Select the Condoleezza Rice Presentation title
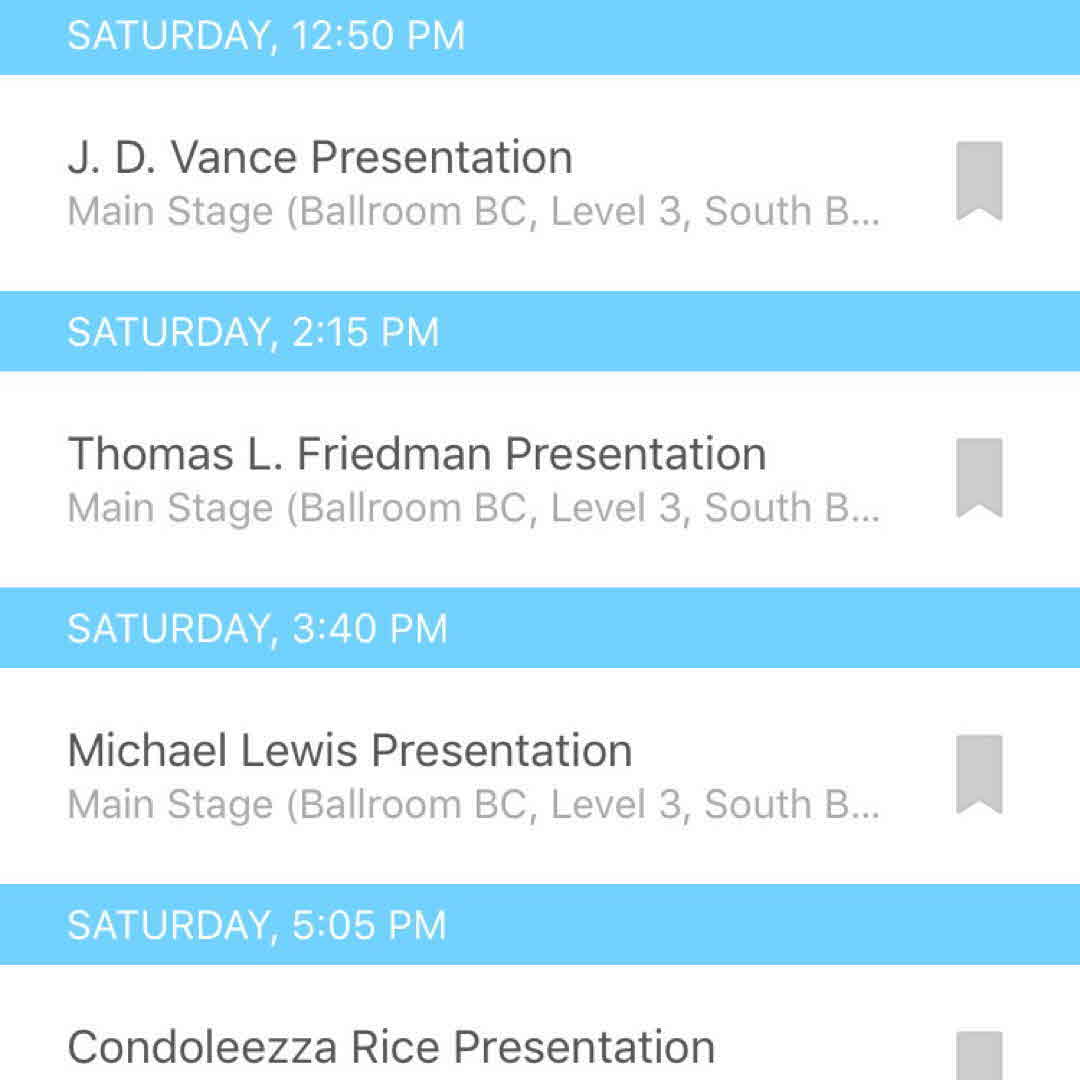 pyautogui.click(x=391, y=1047)
